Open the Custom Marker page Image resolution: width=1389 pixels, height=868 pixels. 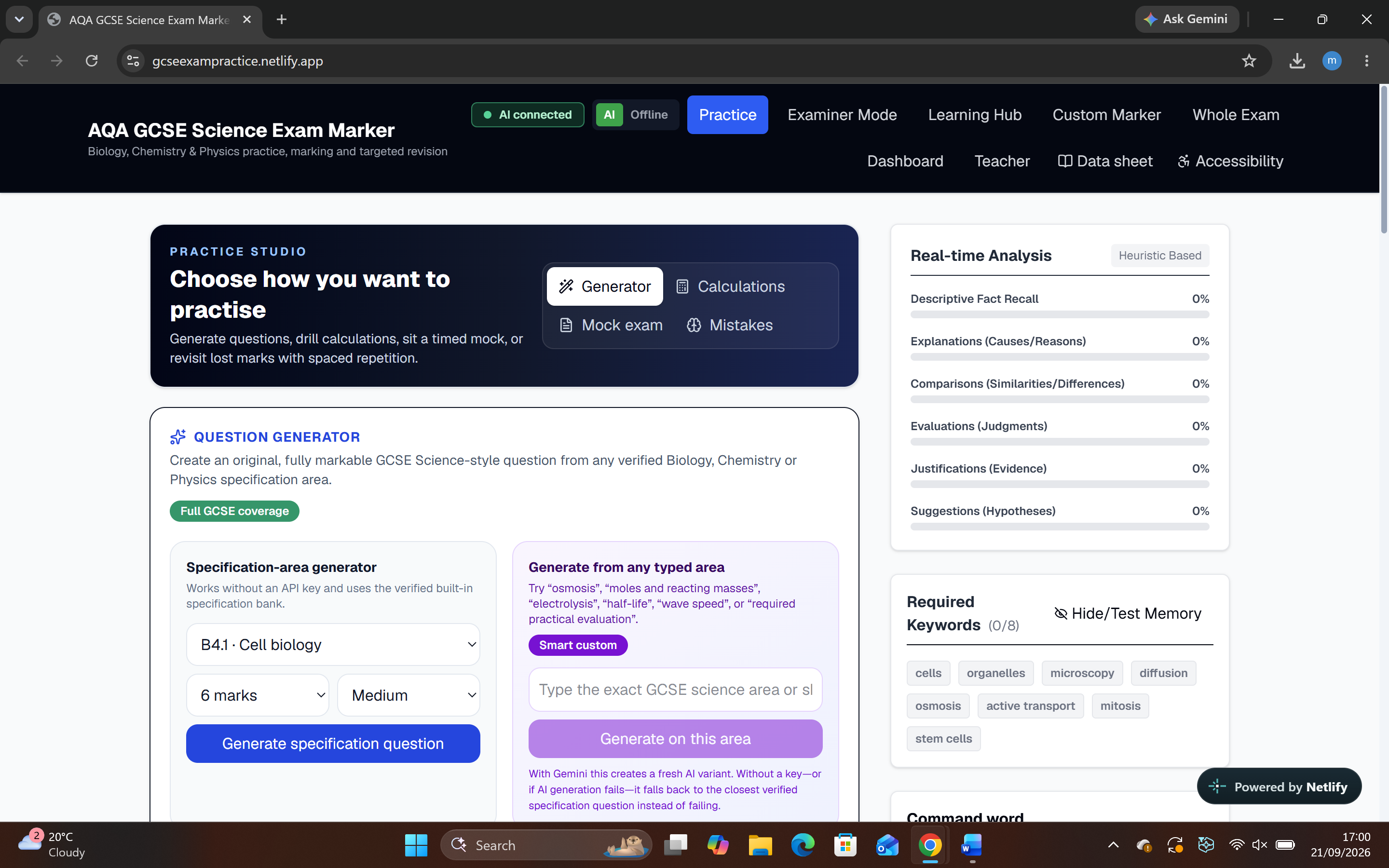1106,115
